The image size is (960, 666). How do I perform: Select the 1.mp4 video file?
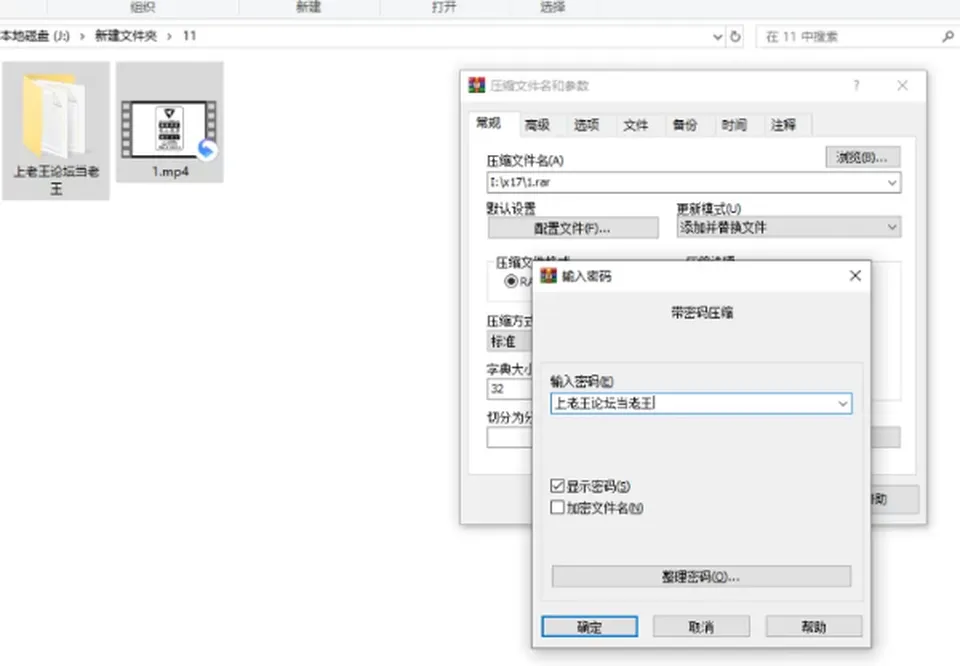(170, 122)
